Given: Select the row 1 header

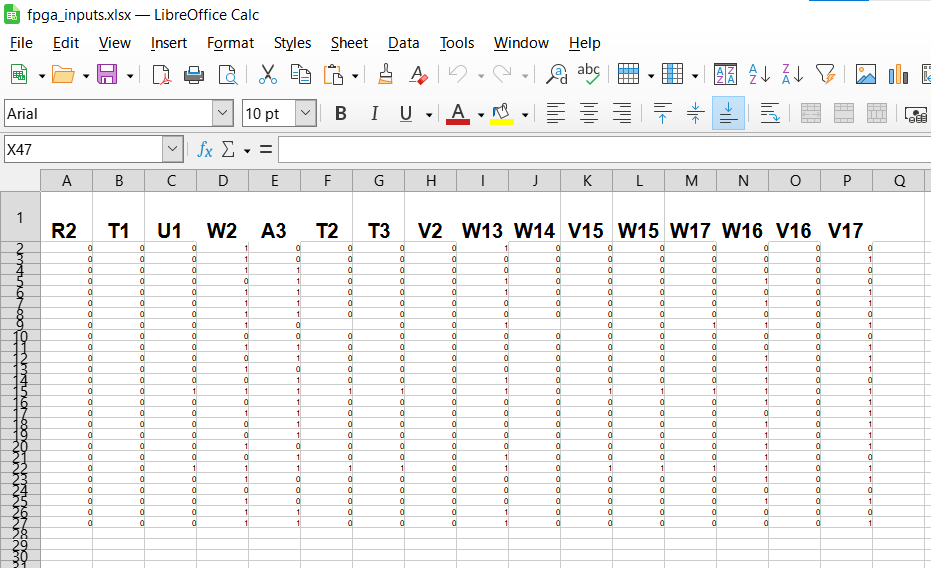Looking at the screenshot, I should pos(20,217).
